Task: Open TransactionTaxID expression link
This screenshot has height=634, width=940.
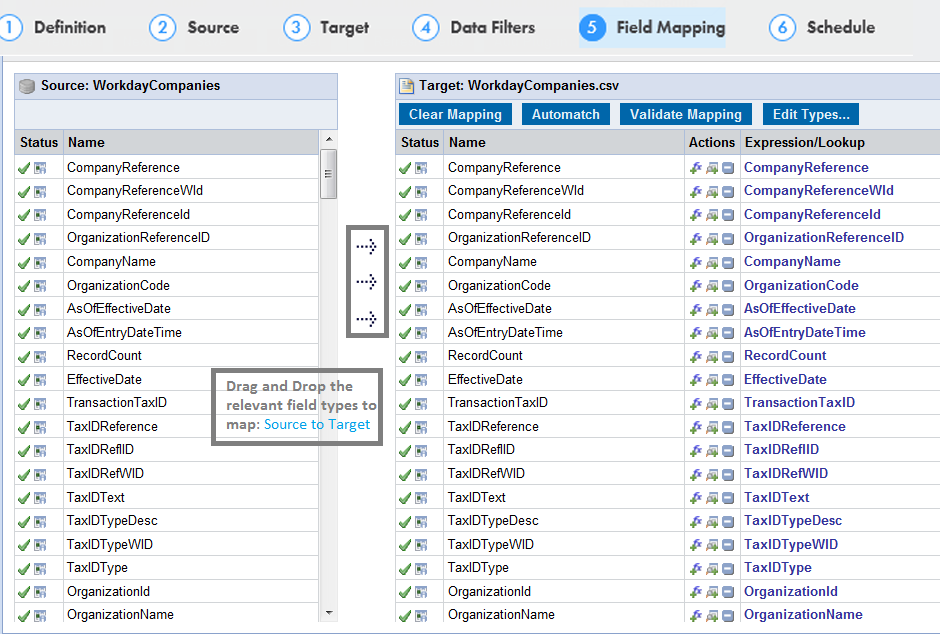Action: (x=799, y=403)
